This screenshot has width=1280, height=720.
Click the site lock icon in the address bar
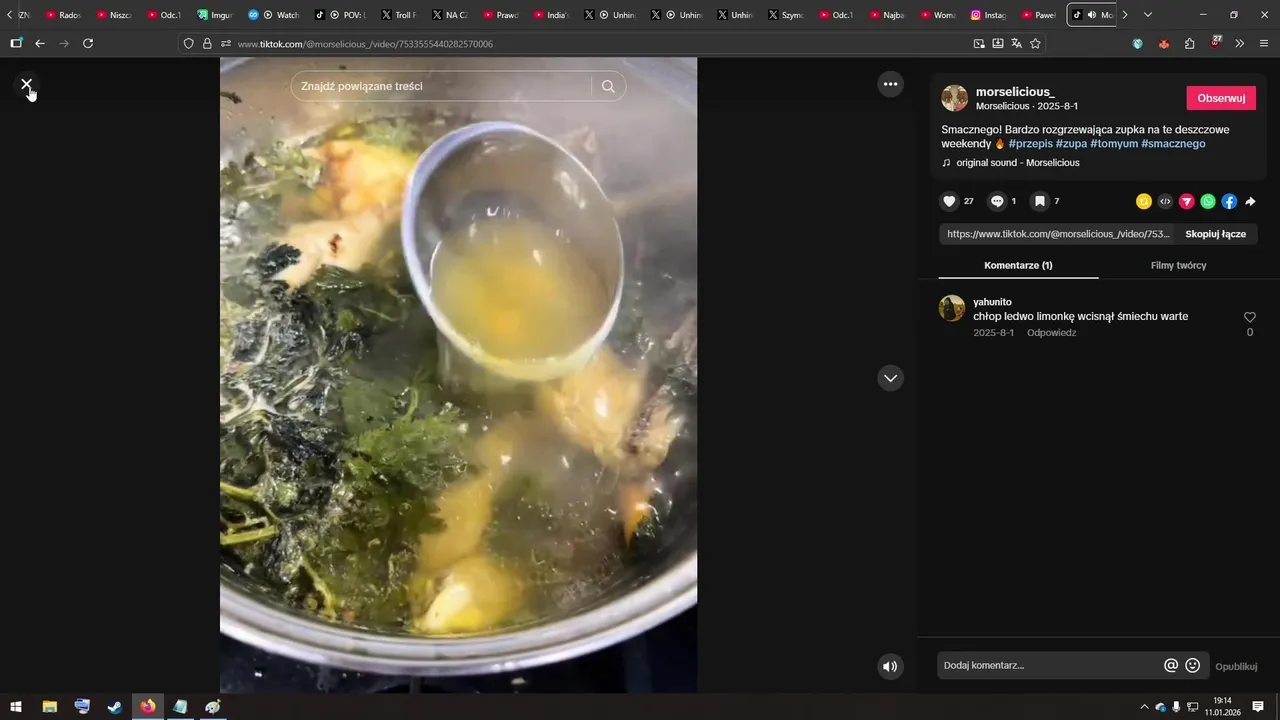pos(207,44)
